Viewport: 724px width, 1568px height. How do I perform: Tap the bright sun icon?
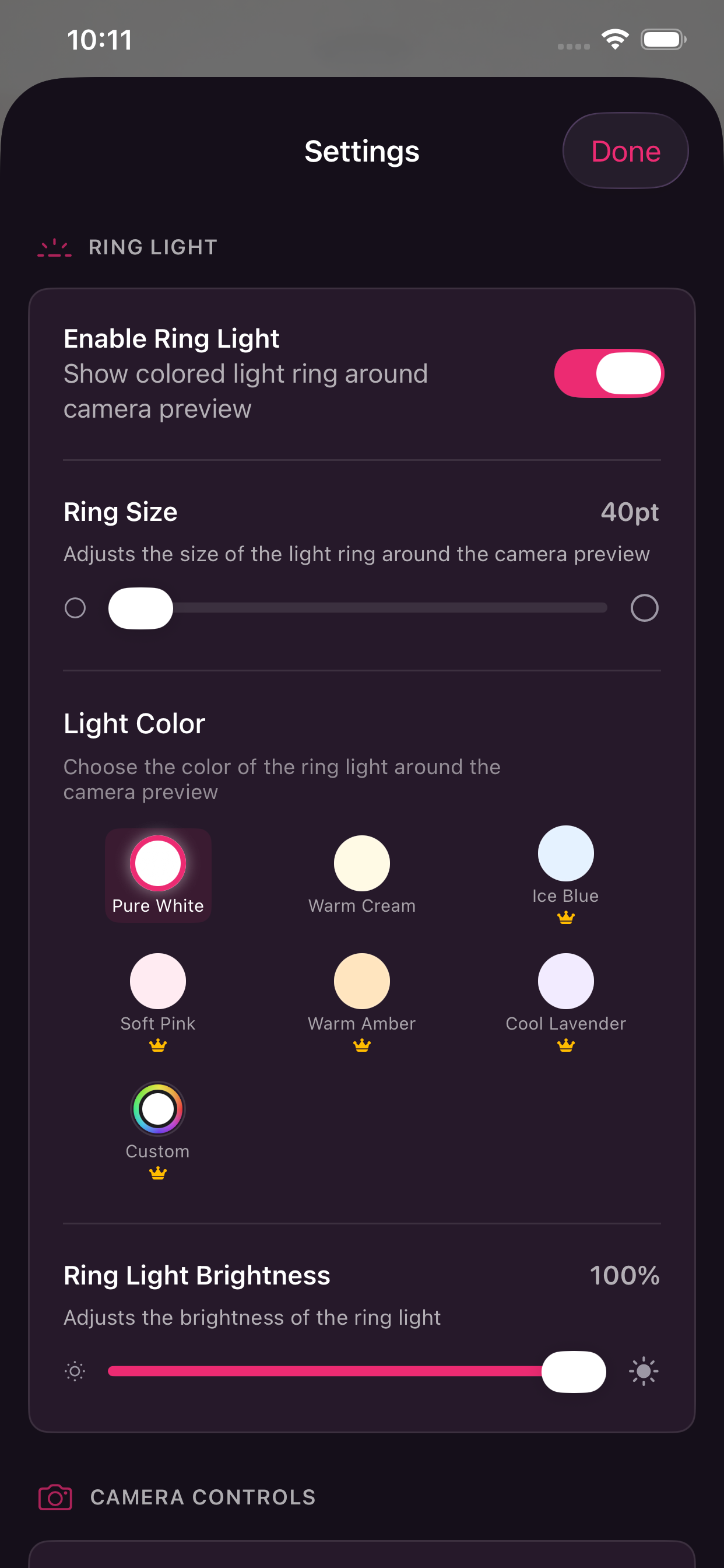(x=643, y=1371)
